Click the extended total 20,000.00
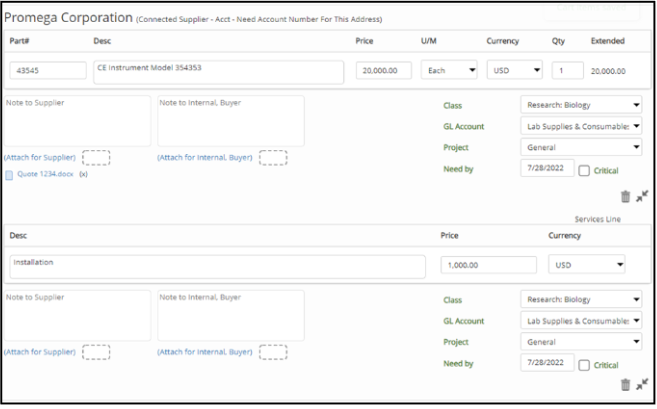This screenshot has height=409, width=657. click(x=608, y=71)
